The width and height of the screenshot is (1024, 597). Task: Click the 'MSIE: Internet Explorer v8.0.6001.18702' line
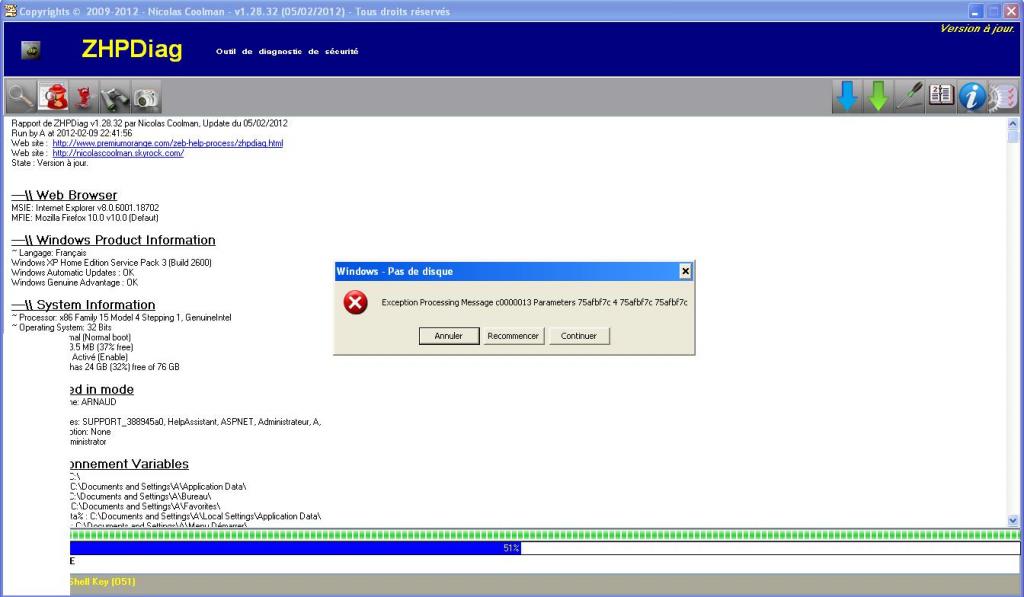(x=85, y=208)
